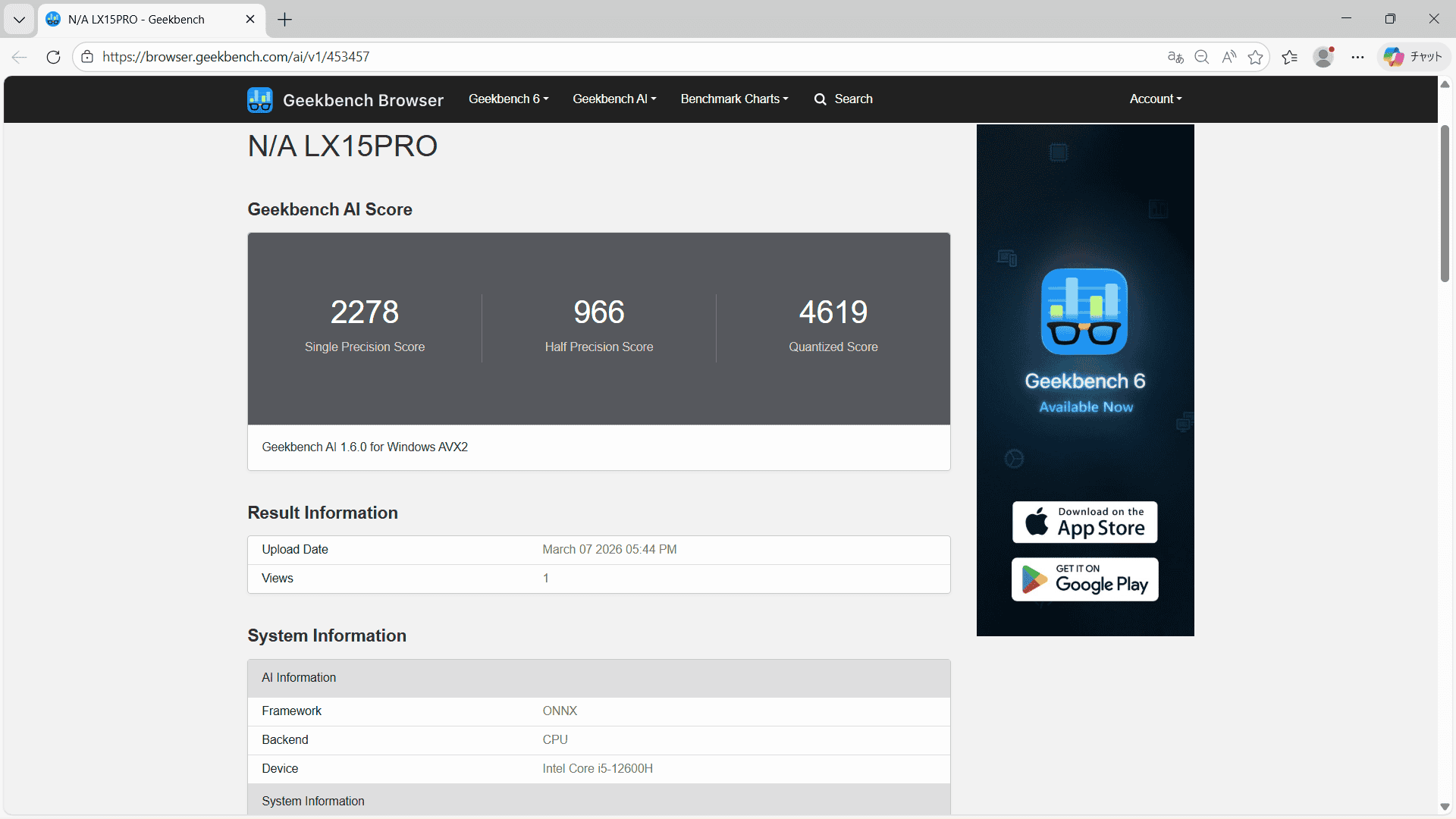This screenshot has width=1456, height=819.
Task: Click the Copilot chat icon
Action: click(1394, 56)
